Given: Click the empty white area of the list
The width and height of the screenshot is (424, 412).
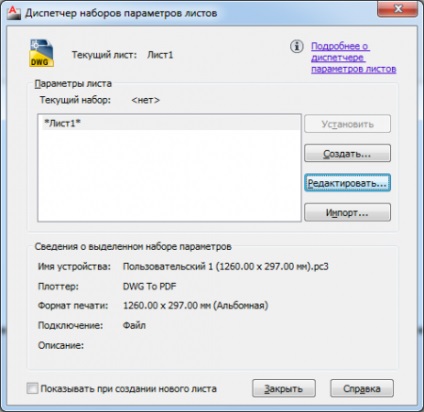Looking at the screenshot, I should click(169, 175).
